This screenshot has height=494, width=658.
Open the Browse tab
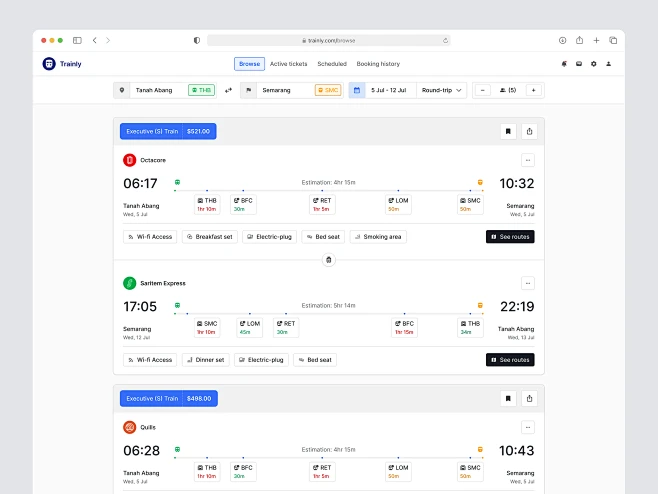click(249, 64)
